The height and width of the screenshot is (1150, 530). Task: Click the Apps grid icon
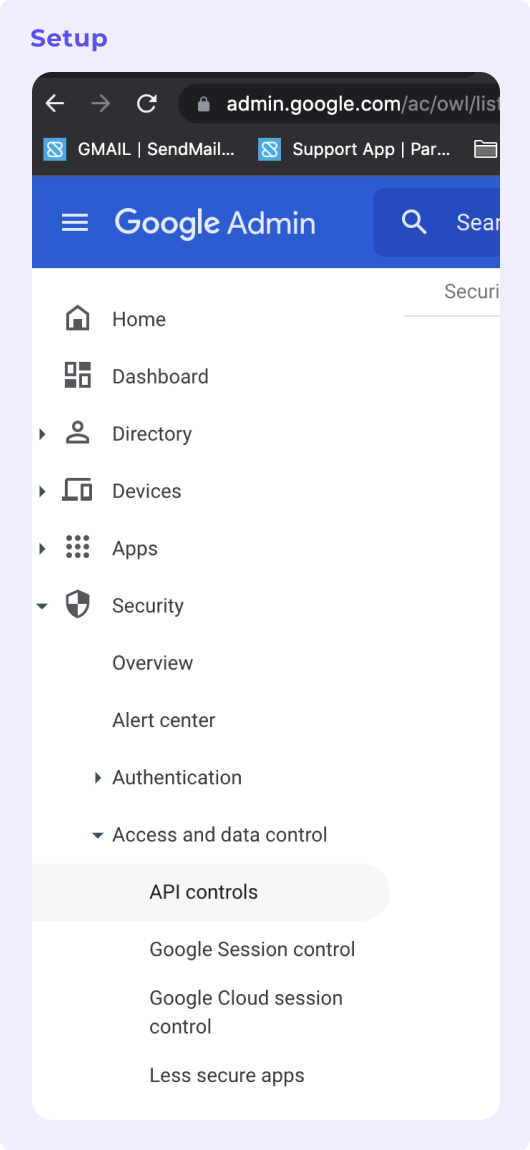[78, 547]
